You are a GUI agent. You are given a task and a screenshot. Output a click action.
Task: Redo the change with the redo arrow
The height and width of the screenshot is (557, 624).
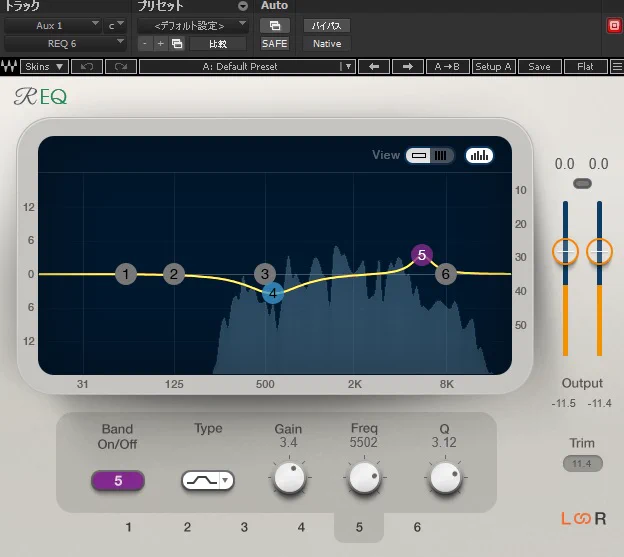point(121,66)
